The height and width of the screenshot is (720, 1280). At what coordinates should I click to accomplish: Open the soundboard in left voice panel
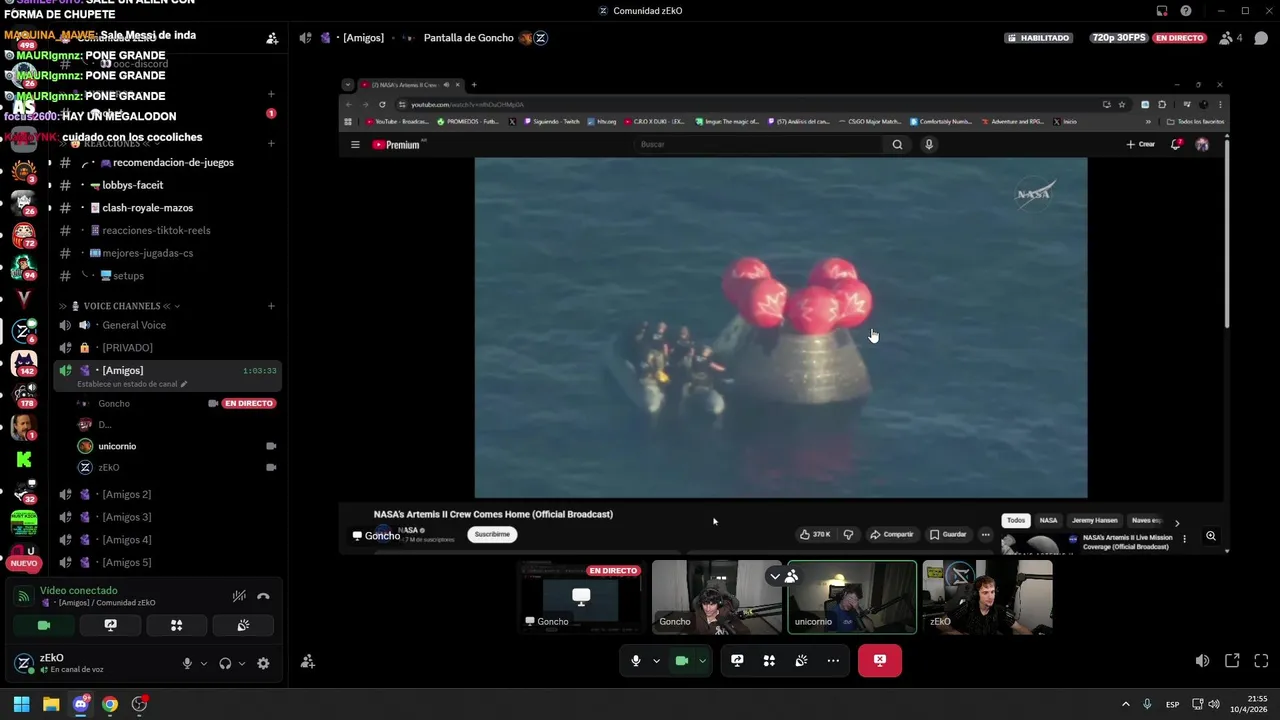[243, 625]
